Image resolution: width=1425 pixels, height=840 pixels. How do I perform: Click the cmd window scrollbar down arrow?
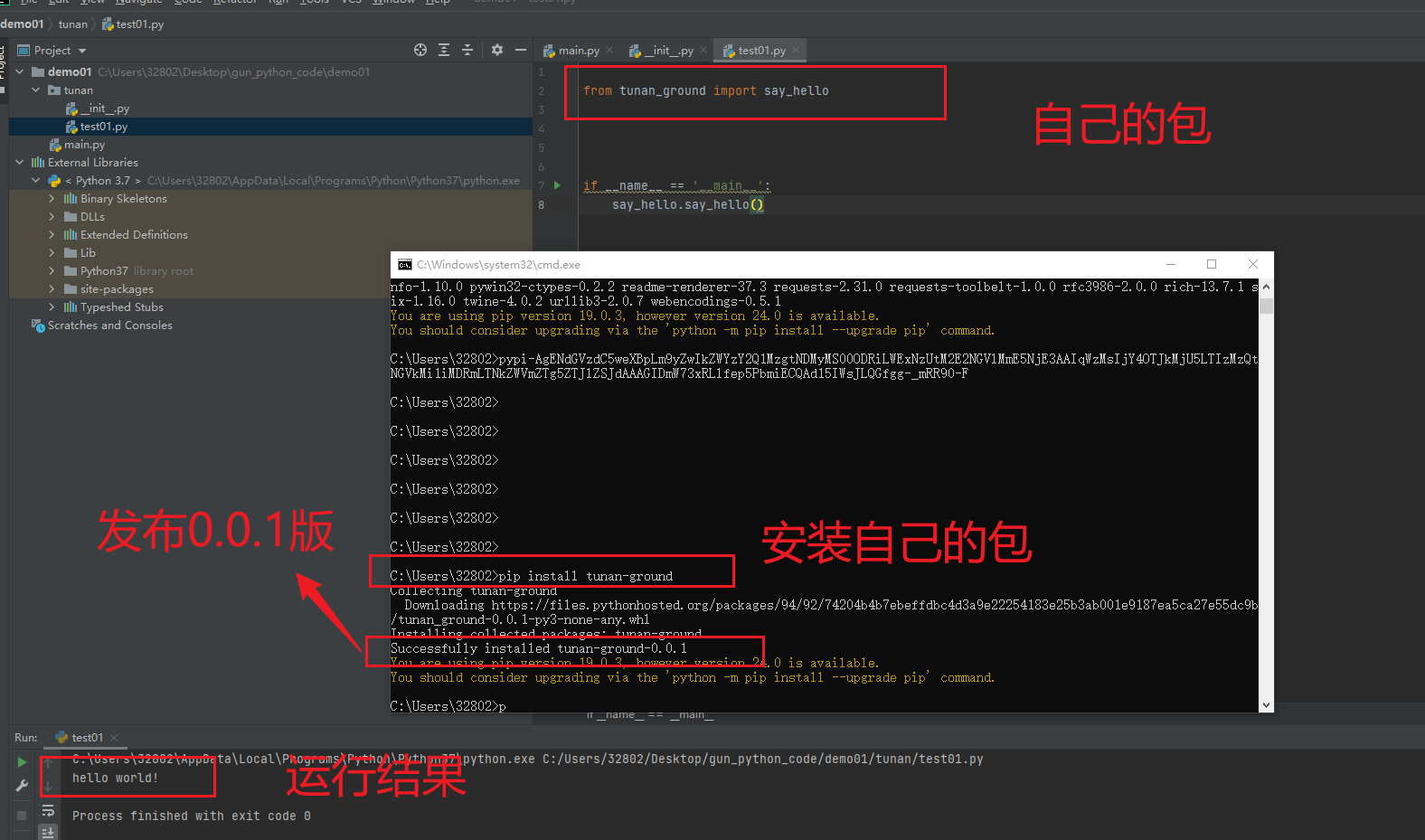click(1266, 705)
